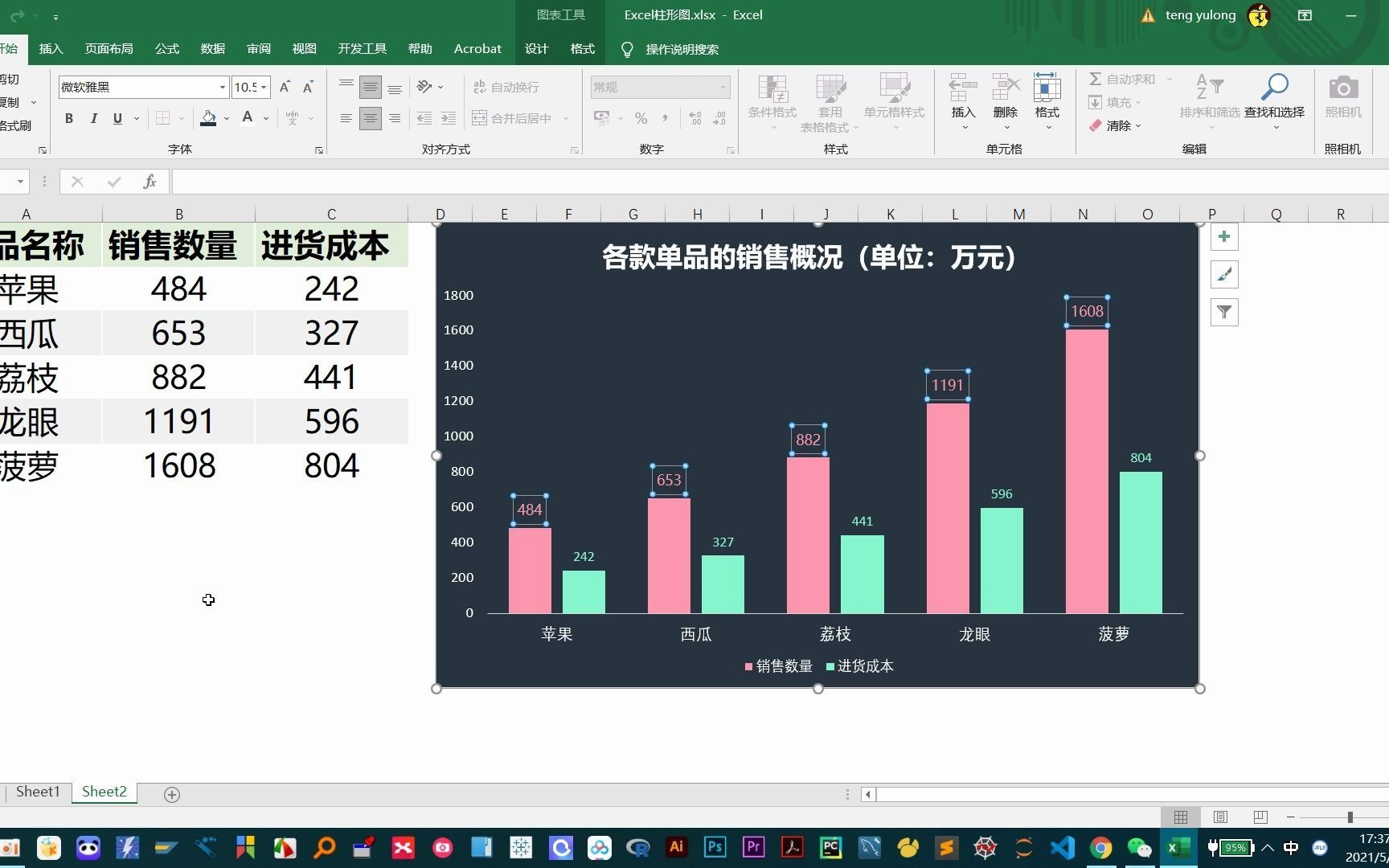1389x868 pixels.
Task: Toggle bold formatting
Action: tap(69, 118)
